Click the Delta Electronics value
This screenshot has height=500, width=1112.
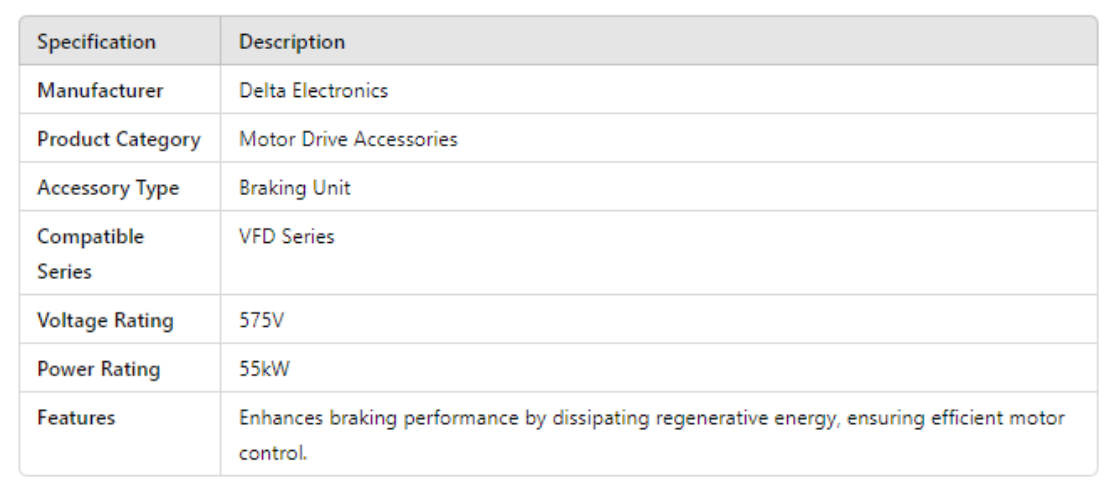pyautogui.click(x=313, y=90)
